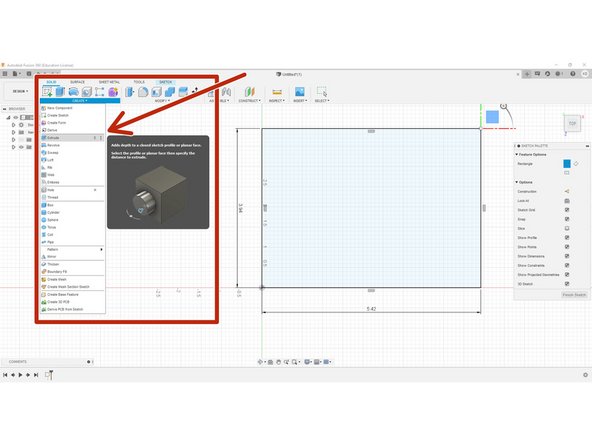The width and height of the screenshot is (592, 444).
Task: Choose Create Mesh Section Sketch
Action: click(x=72, y=287)
